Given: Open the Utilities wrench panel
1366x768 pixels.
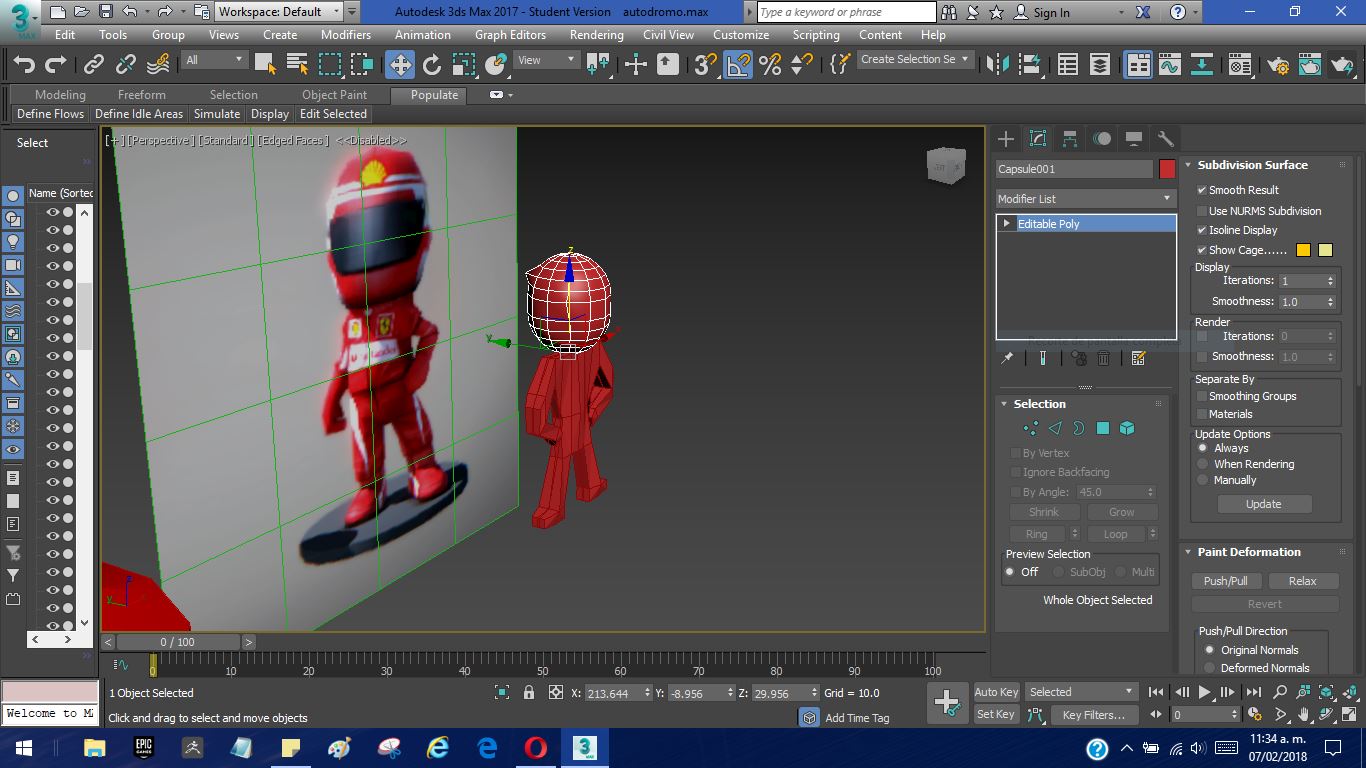Looking at the screenshot, I should (x=1165, y=139).
